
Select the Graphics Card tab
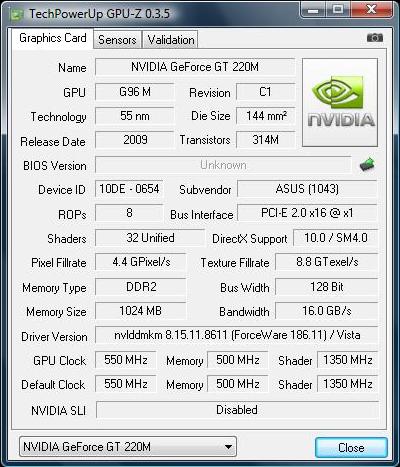click(53, 38)
